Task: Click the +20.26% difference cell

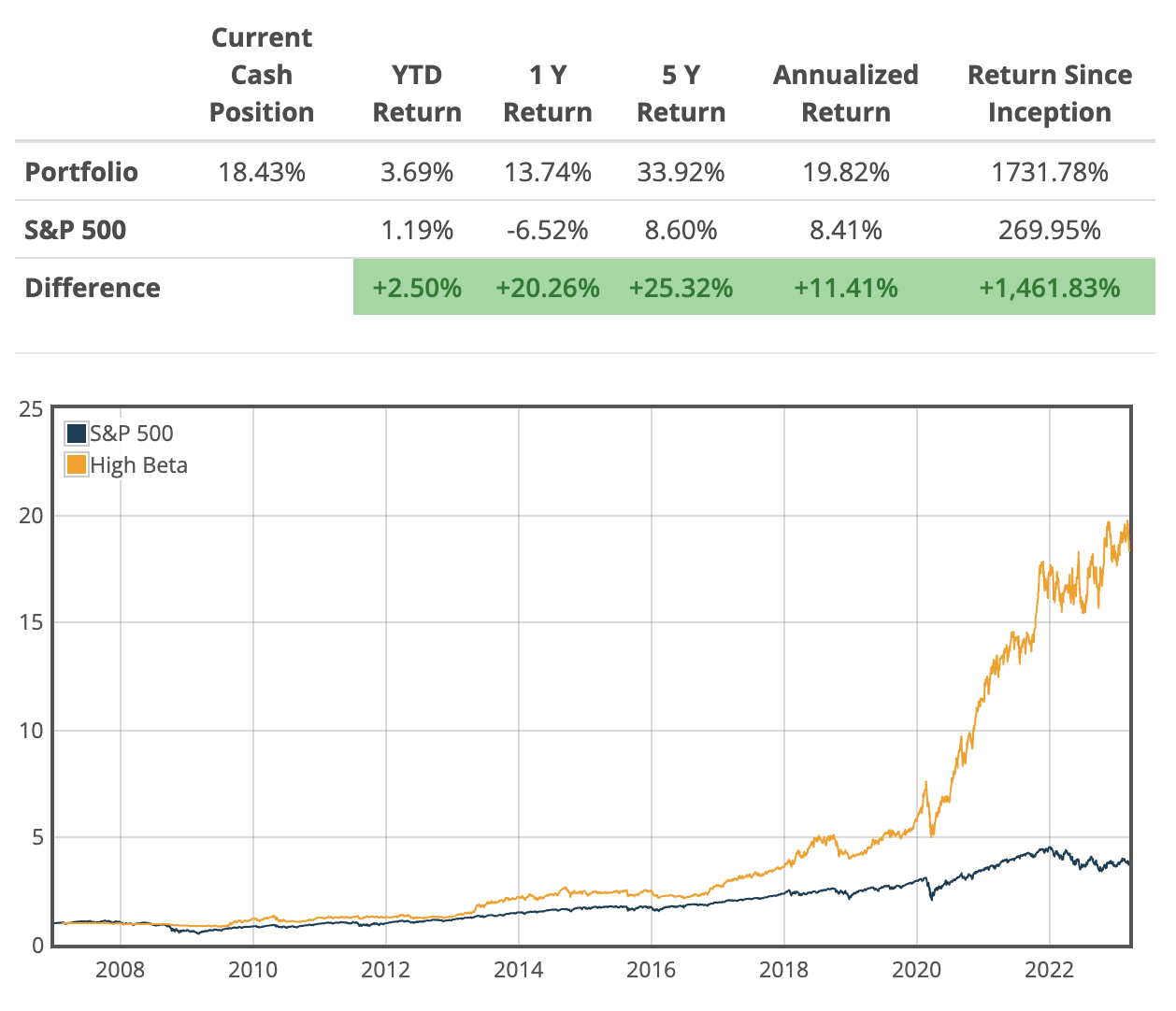Action: (548, 288)
